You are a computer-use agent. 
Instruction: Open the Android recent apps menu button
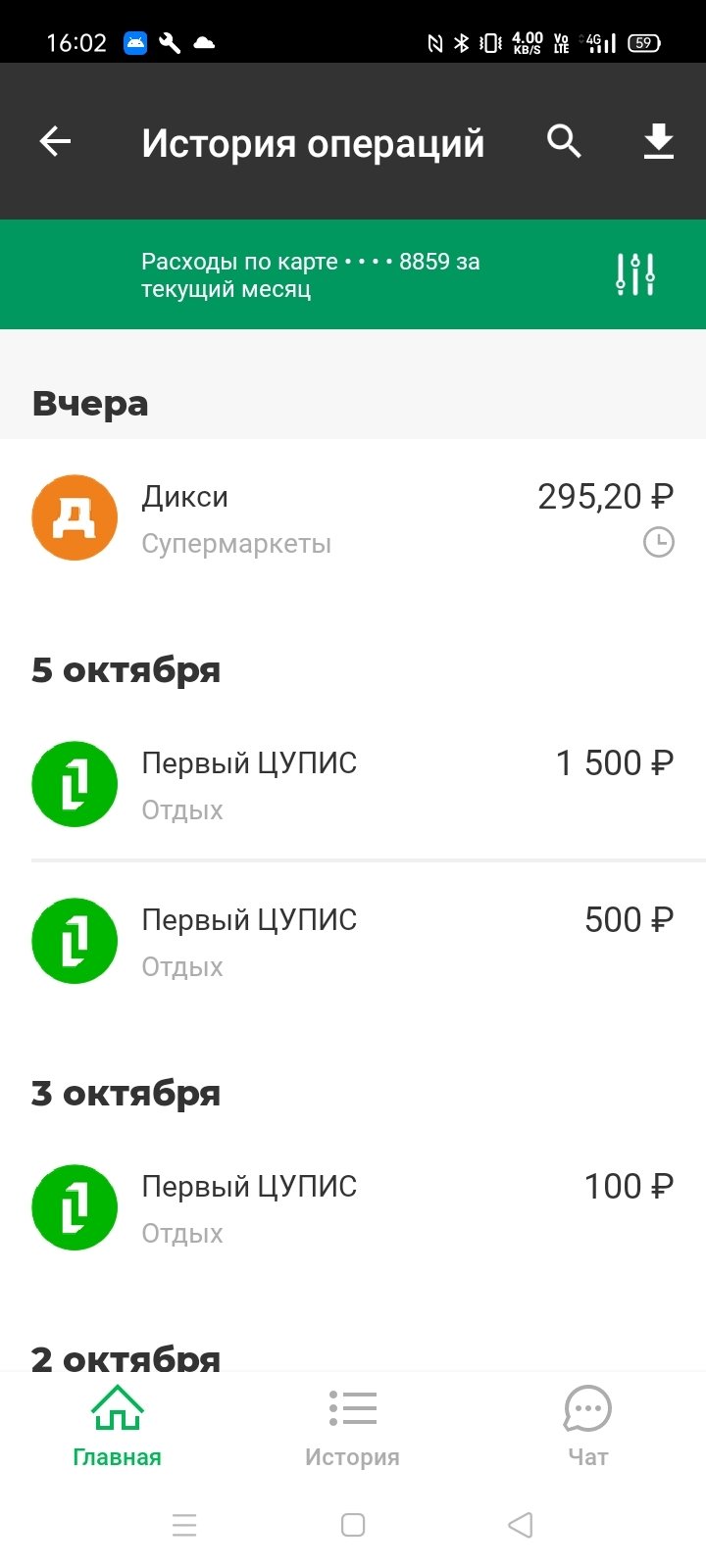click(x=184, y=1525)
